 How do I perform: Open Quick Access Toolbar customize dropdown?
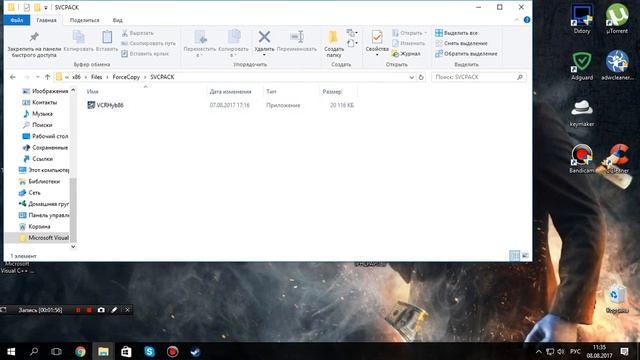46,7
